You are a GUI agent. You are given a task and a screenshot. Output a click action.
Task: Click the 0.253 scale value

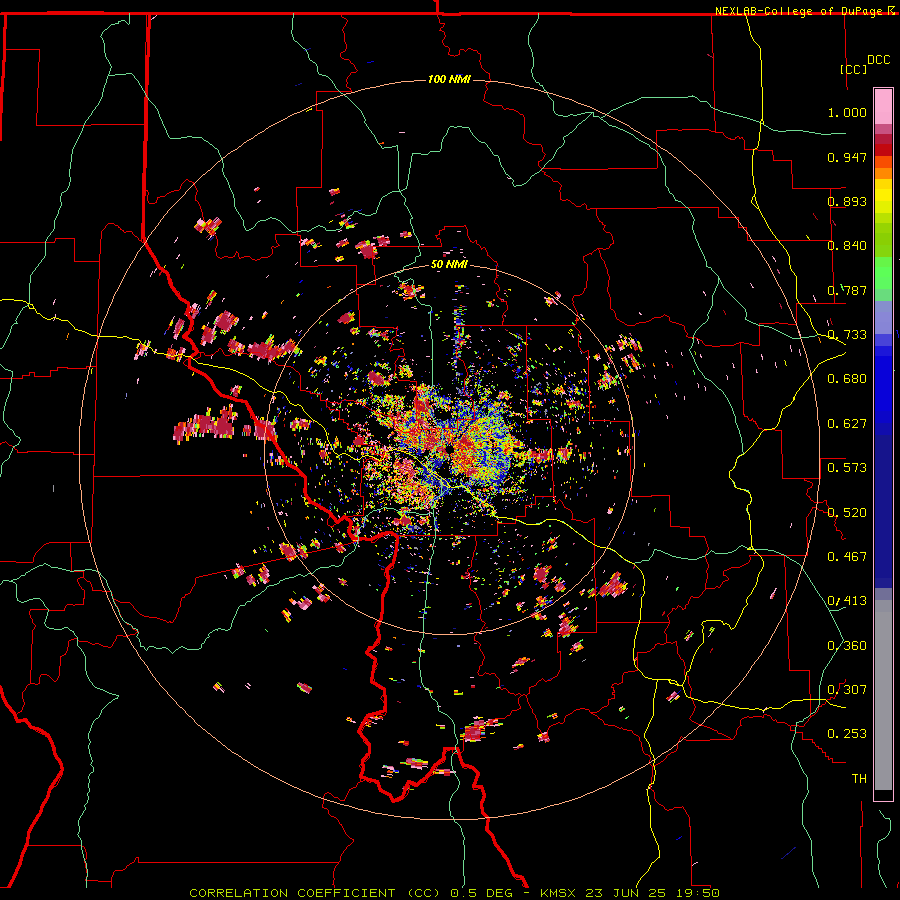click(847, 734)
